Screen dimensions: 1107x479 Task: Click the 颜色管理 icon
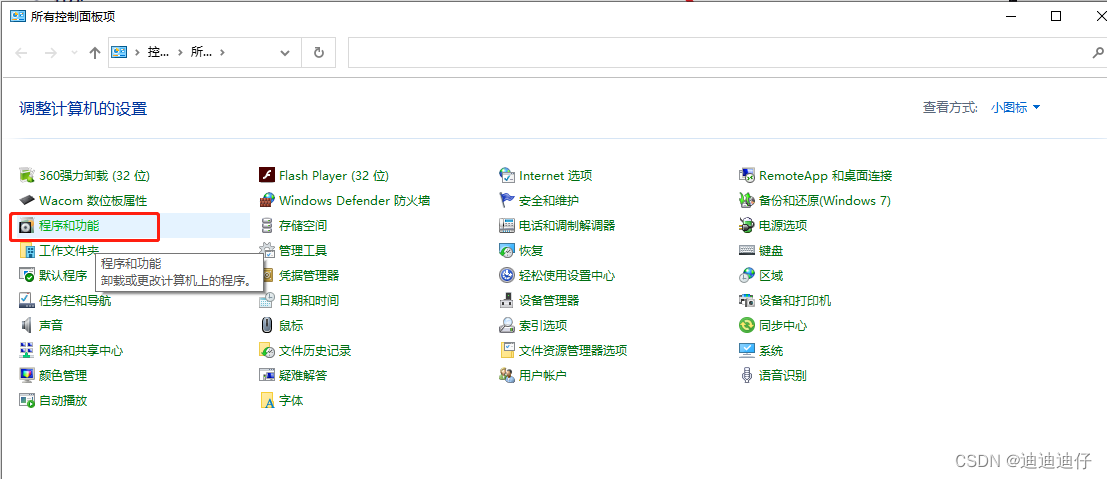pos(27,376)
